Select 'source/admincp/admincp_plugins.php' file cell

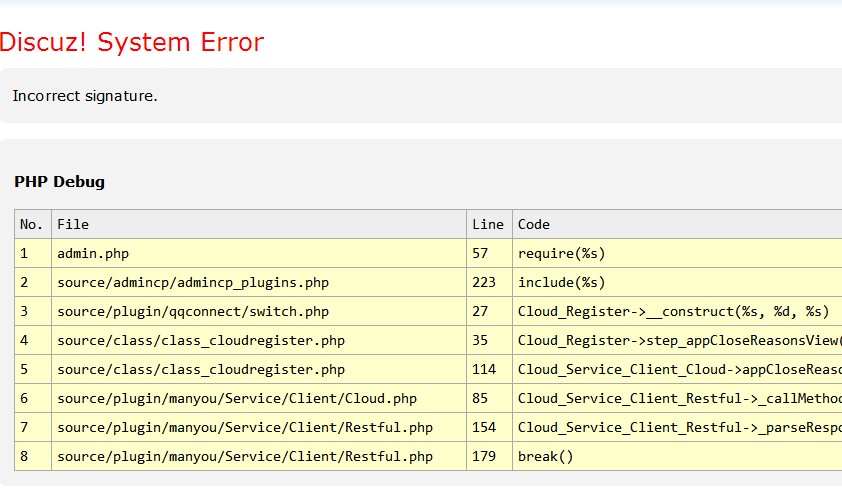click(259, 282)
